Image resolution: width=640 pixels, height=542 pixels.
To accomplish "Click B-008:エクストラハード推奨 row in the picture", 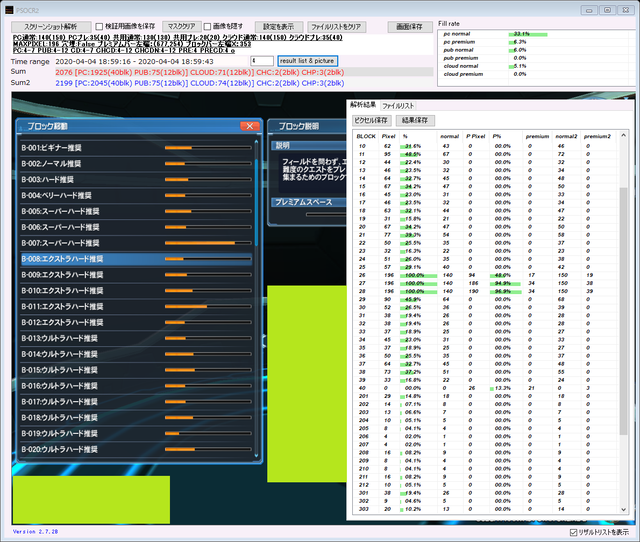I will [136, 259].
